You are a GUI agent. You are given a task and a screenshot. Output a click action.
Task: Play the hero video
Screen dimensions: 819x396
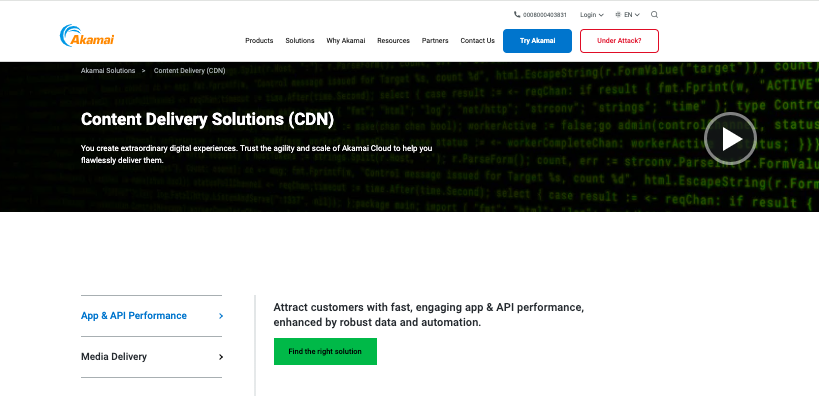730,138
